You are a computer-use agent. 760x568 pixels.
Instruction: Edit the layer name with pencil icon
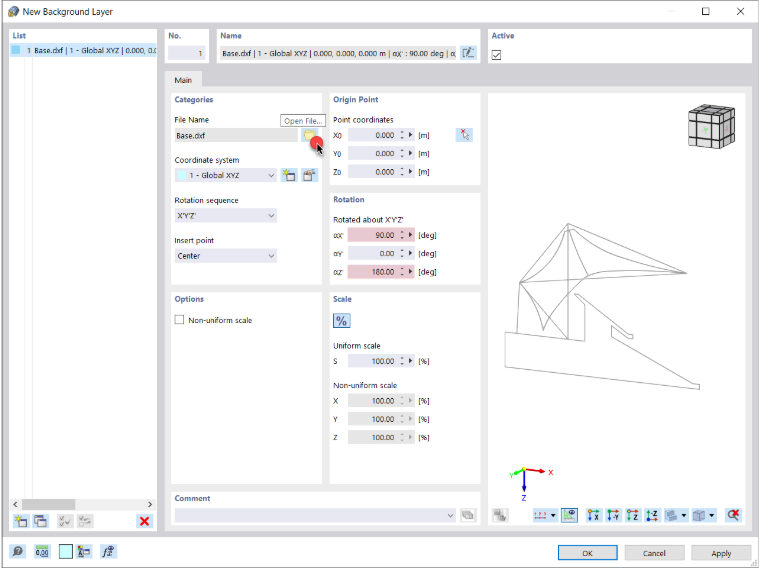coord(468,53)
